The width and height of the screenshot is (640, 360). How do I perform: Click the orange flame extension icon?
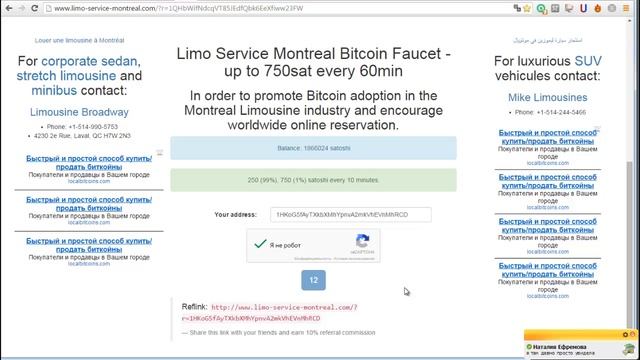(x=598, y=8)
